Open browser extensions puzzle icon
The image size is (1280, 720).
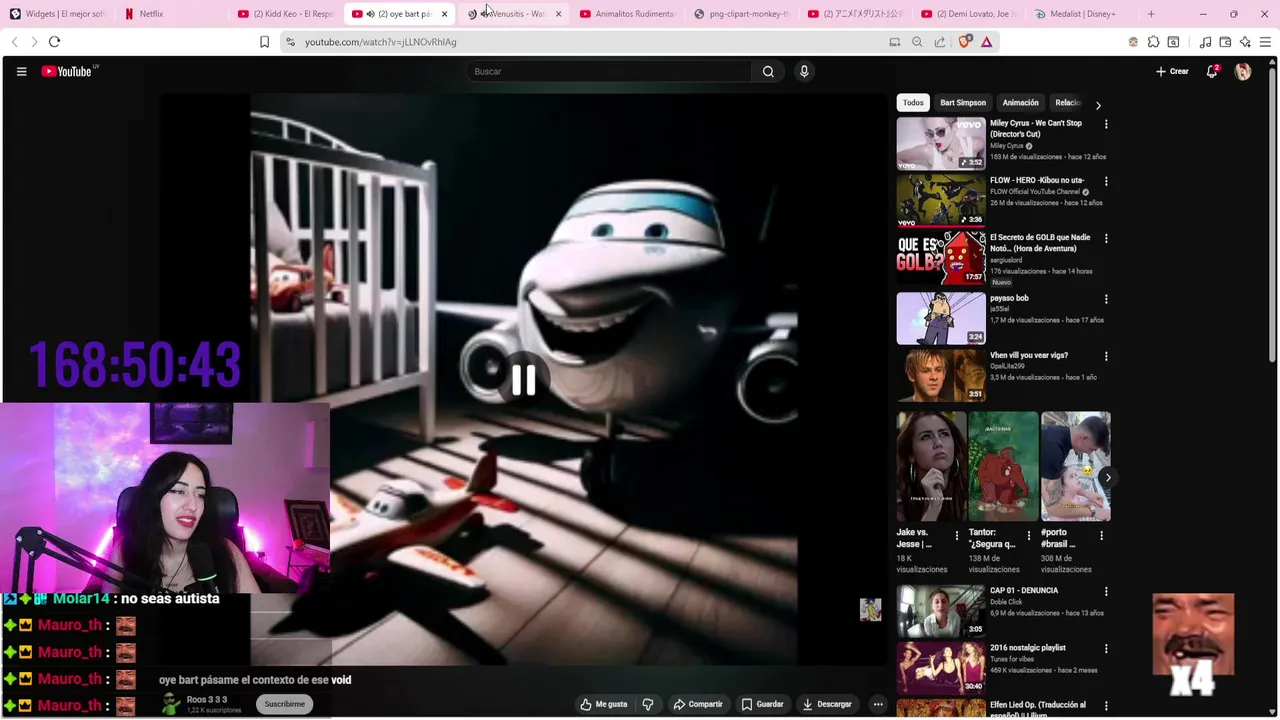pyautogui.click(x=1153, y=42)
